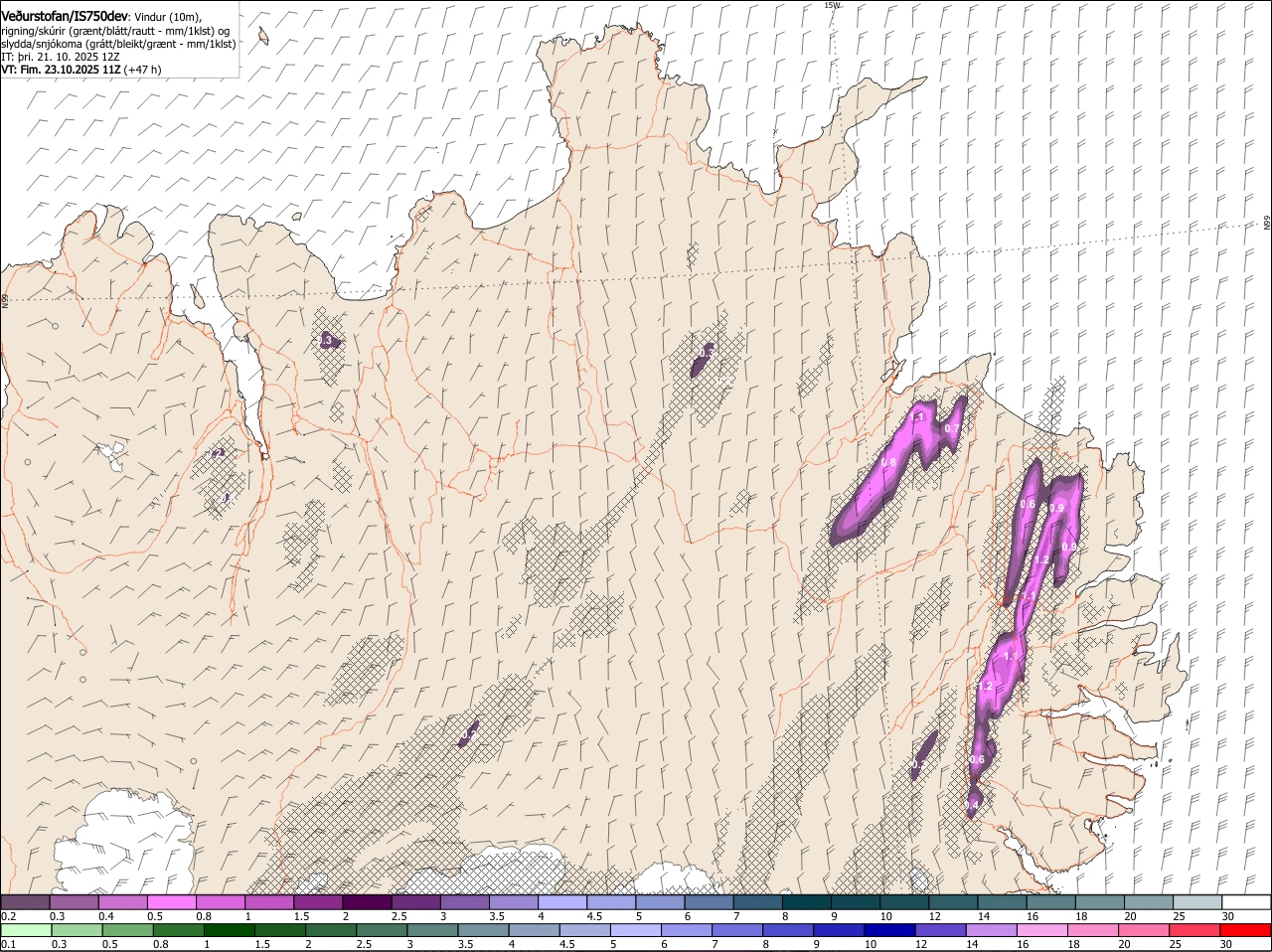Select lower scale pale green swatch between 0.1 and 0.3
Viewport: 1272px width, 952px height.
pyautogui.click(x=26, y=930)
